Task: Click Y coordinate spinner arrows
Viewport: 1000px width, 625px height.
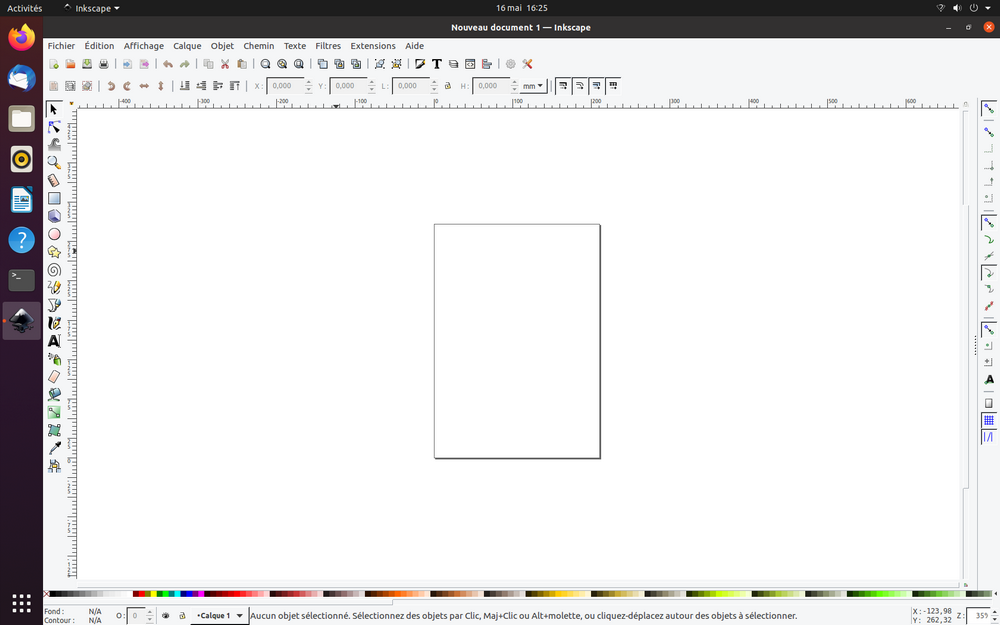Action: [372, 85]
